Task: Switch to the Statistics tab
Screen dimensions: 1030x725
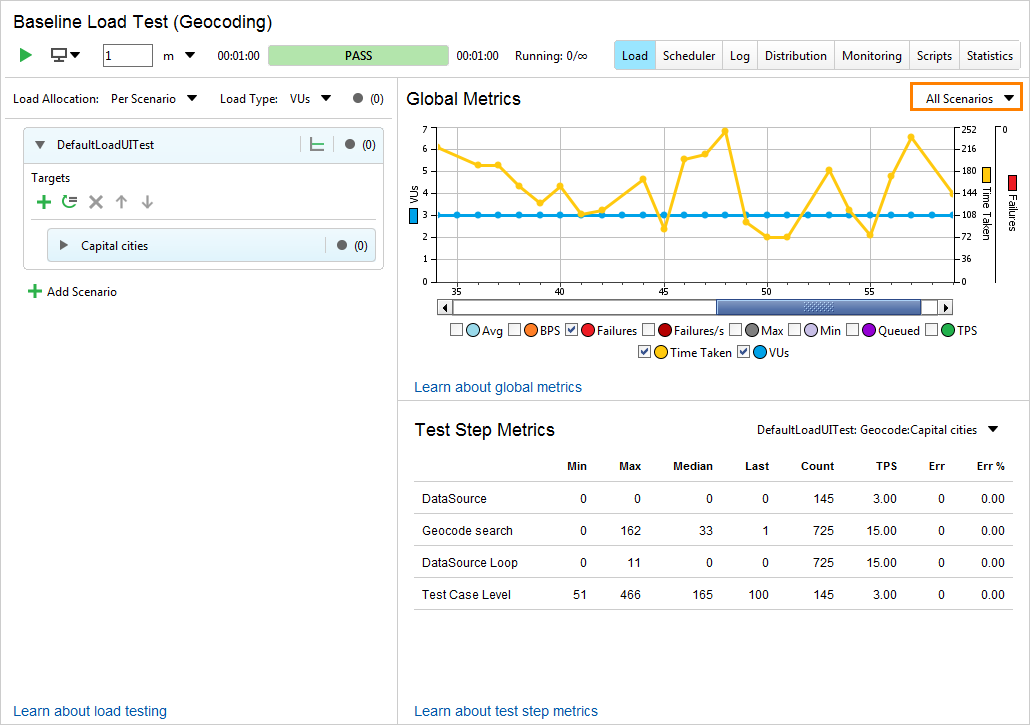Action: (x=989, y=56)
